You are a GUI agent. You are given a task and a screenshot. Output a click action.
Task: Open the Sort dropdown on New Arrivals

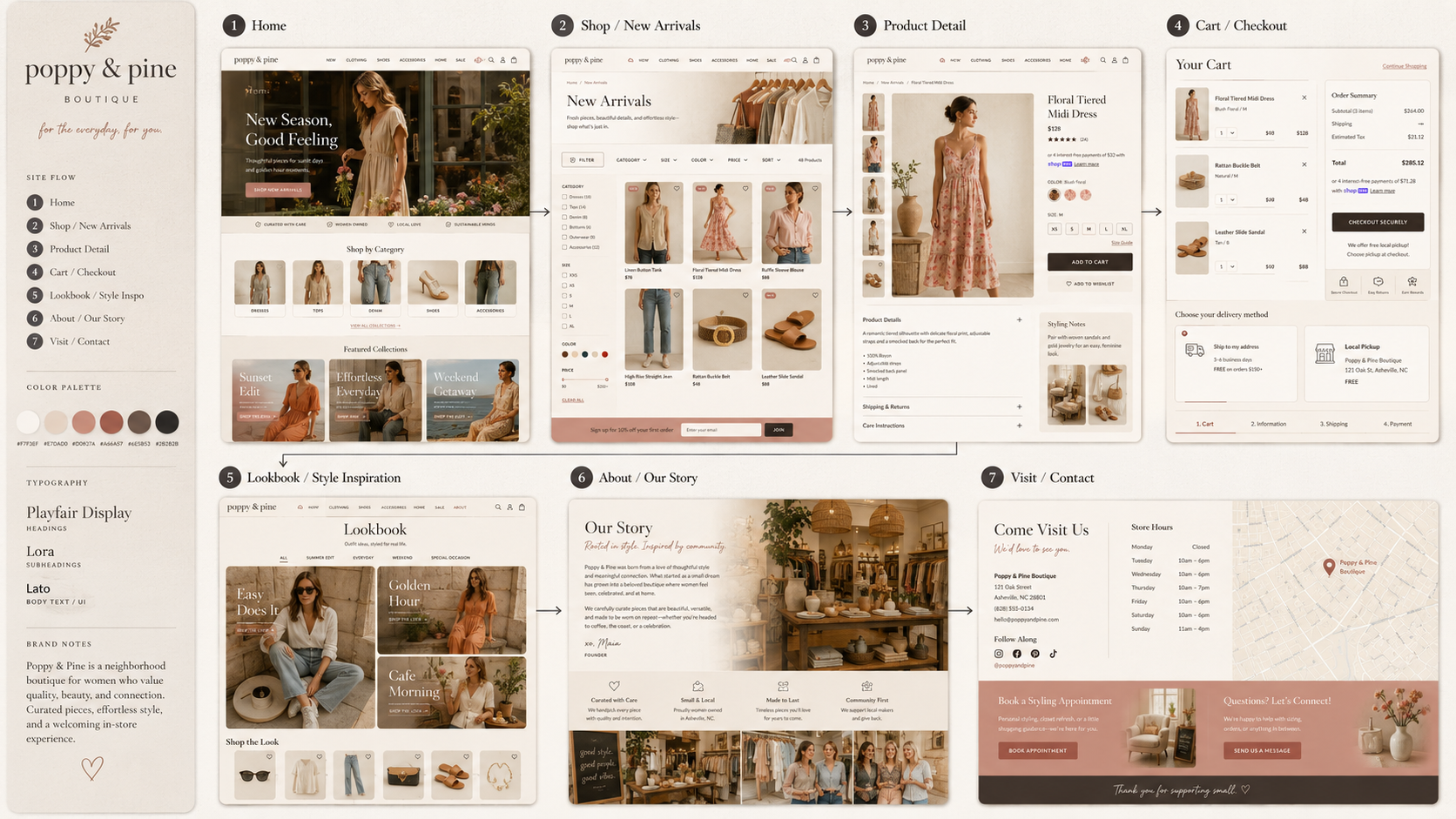(x=771, y=160)
